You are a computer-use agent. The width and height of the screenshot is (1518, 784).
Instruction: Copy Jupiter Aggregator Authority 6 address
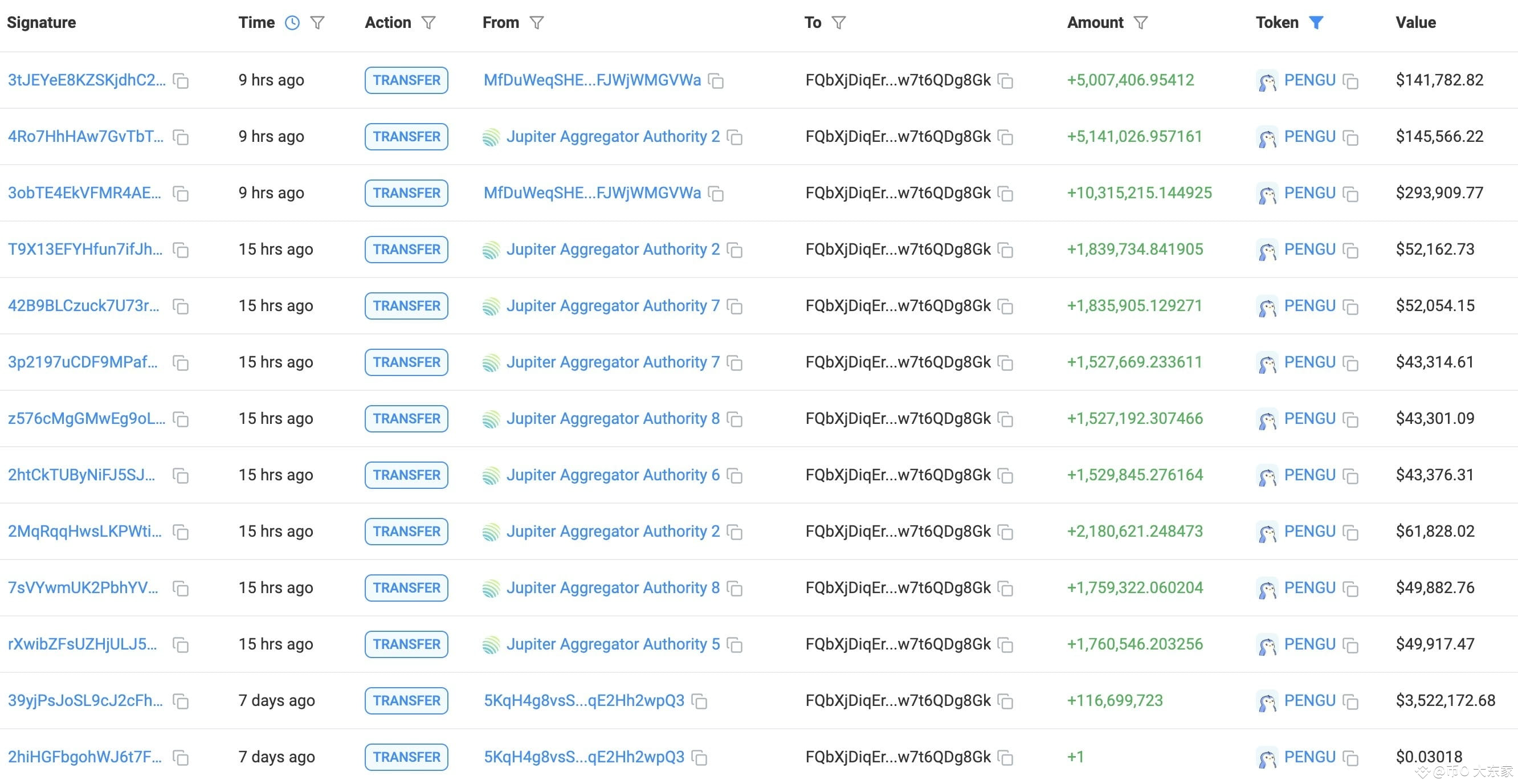pos(735,476)
